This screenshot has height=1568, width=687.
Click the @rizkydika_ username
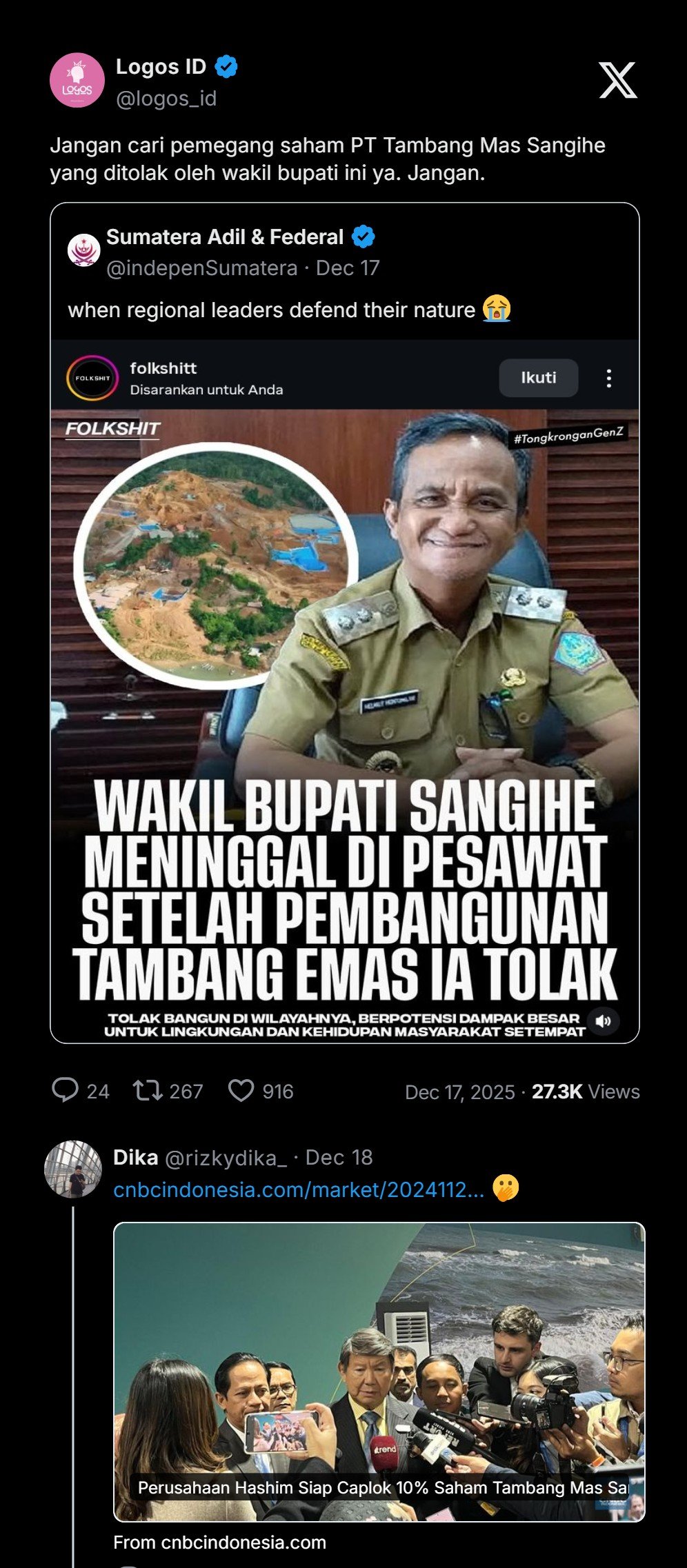click(226, 1158)
